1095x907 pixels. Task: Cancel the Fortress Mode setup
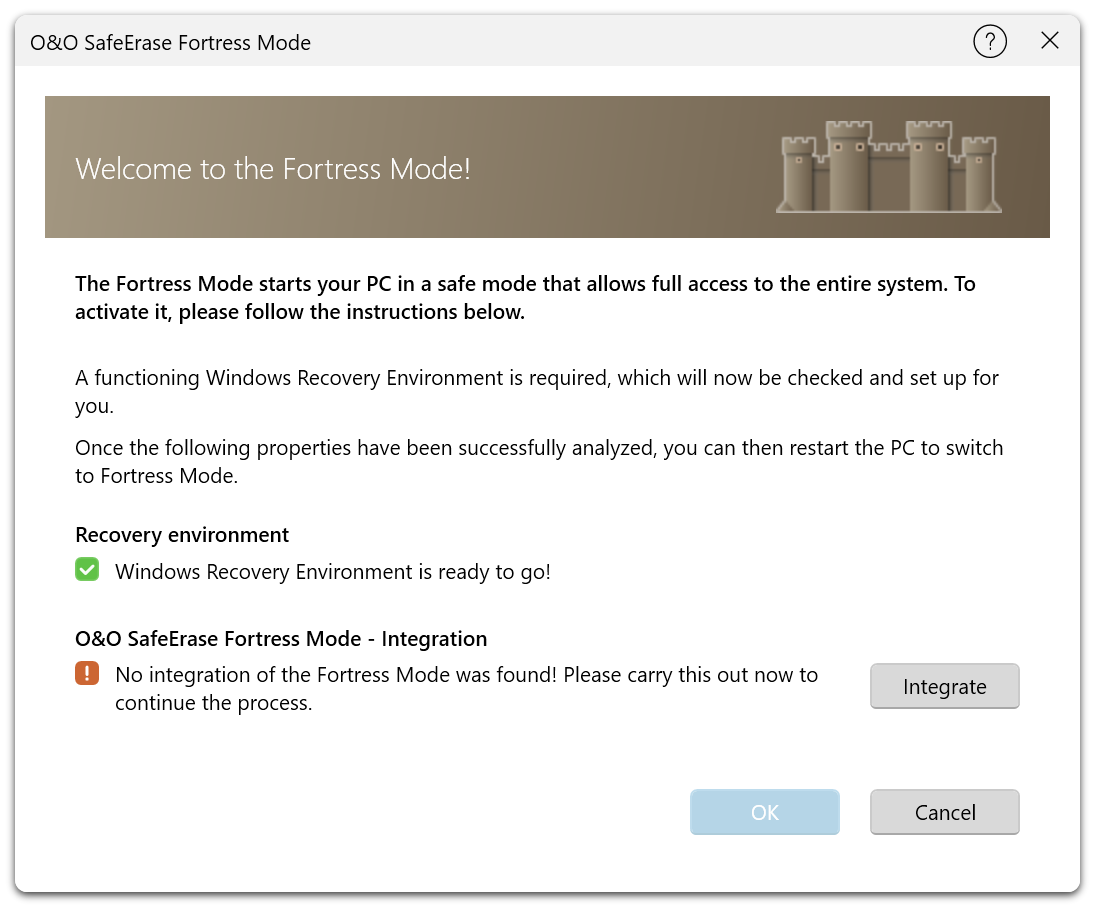point(944,812)
